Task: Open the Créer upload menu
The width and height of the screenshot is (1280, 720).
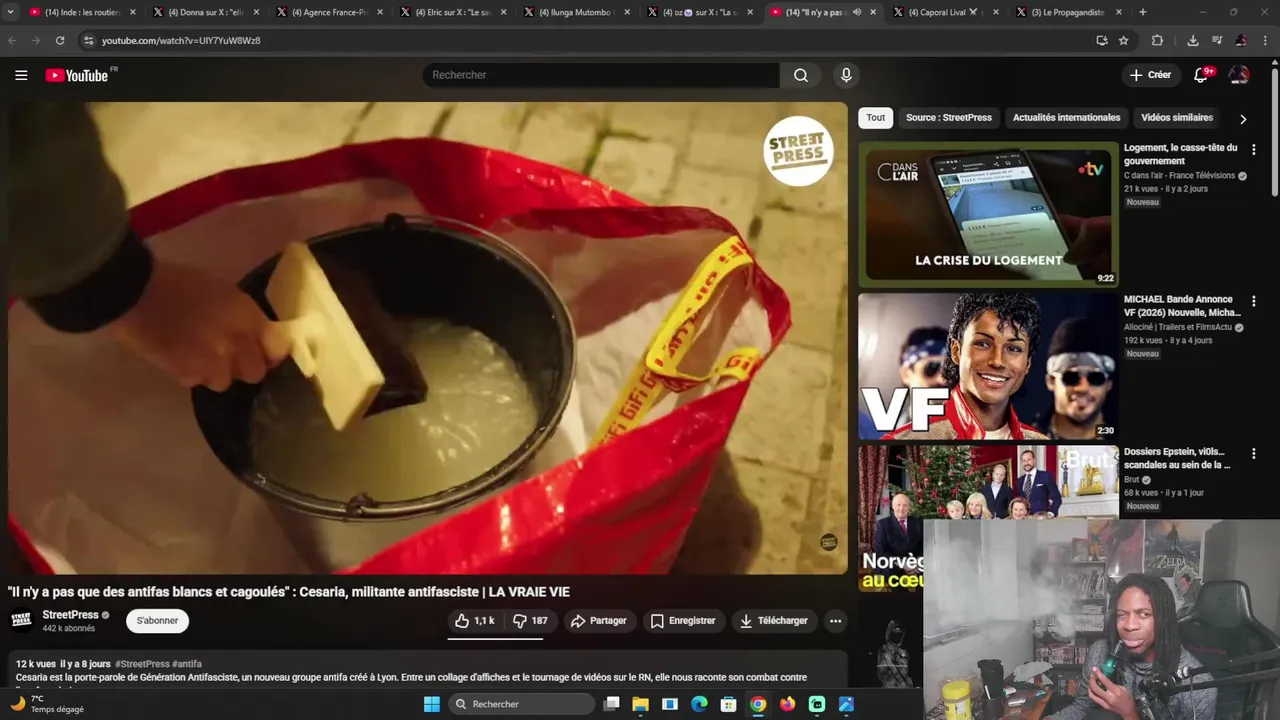Action: click(x=1150, y=75)
